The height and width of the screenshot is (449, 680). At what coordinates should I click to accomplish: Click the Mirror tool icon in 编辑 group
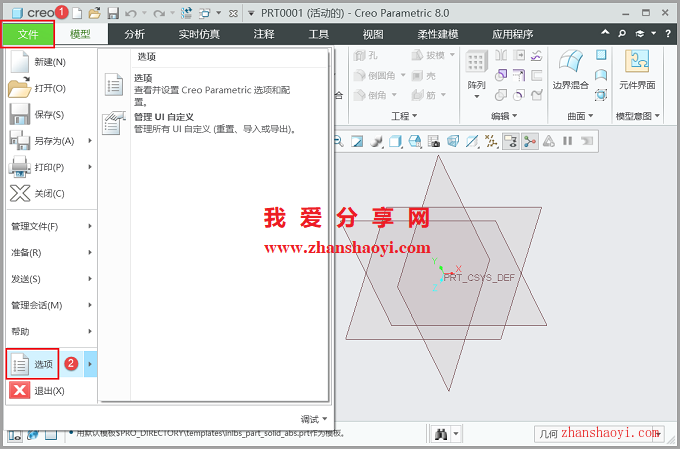pyautogui.click(x=501, y=55)
